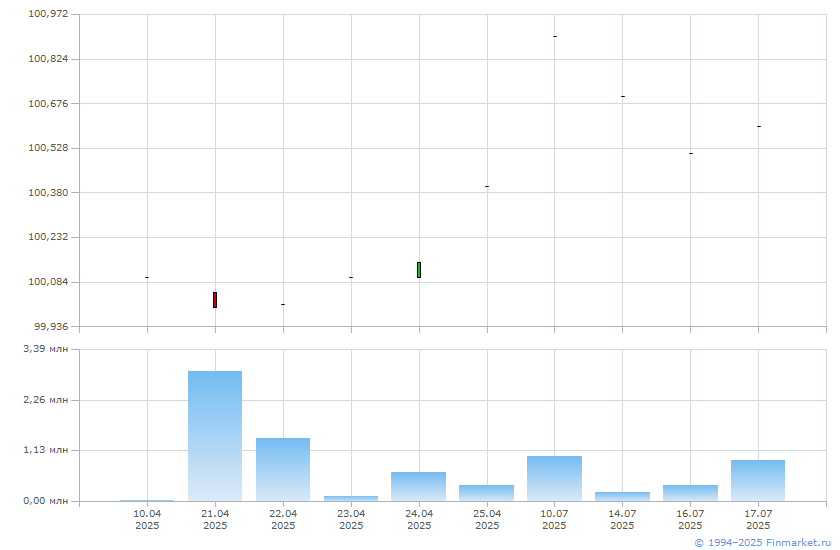This screenshot has width=840, height=550.
Task: Click the volume bar for 17.07 2025
Action: [758, 480]
